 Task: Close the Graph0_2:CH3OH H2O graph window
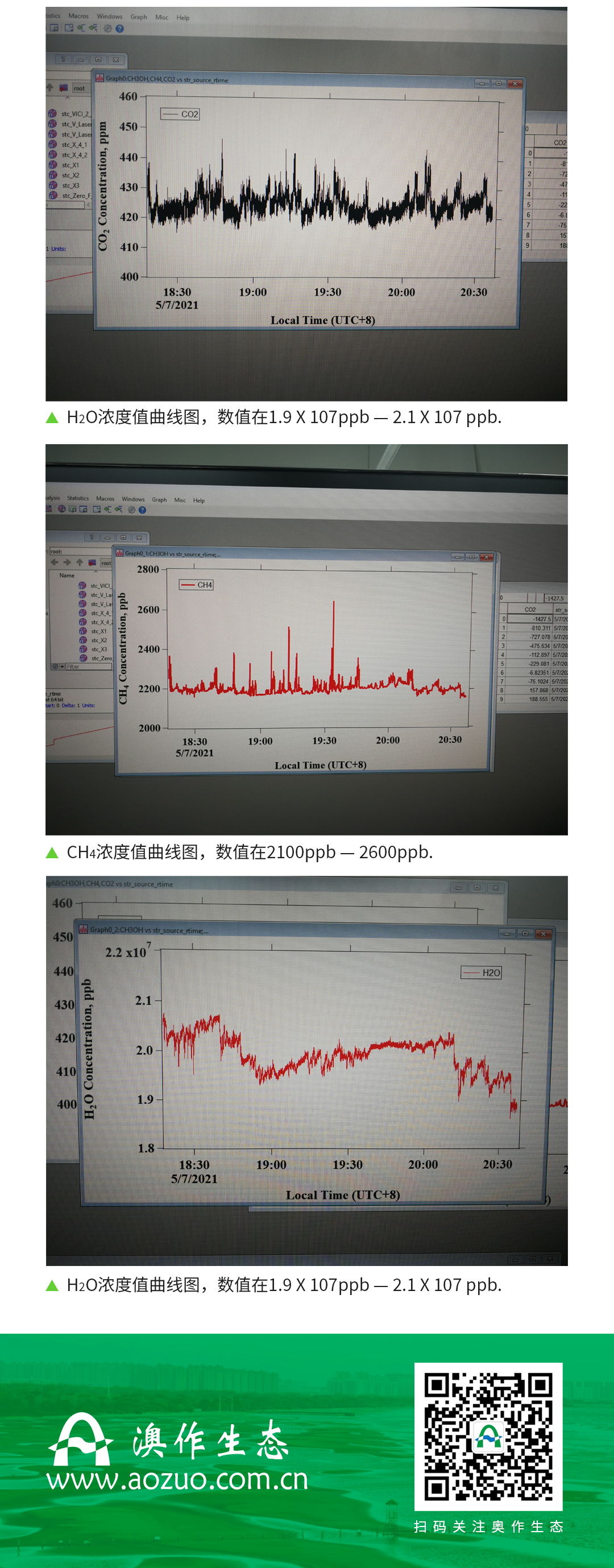pyautogui.click(x=544, y=934)
